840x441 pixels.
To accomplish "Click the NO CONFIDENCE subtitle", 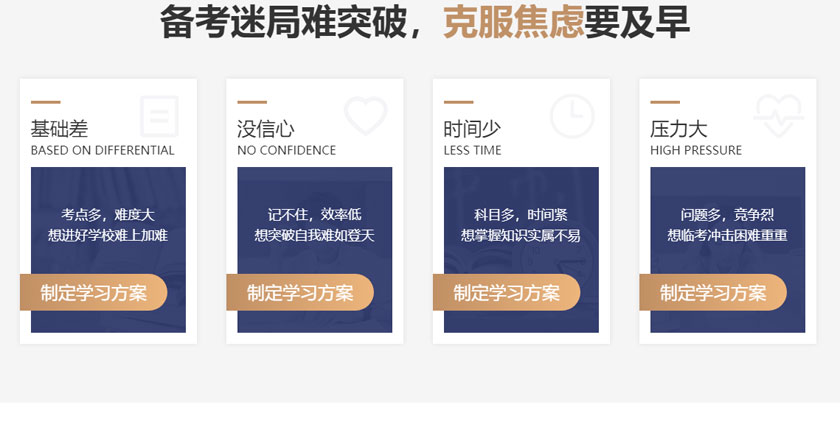I will [287, 151].
